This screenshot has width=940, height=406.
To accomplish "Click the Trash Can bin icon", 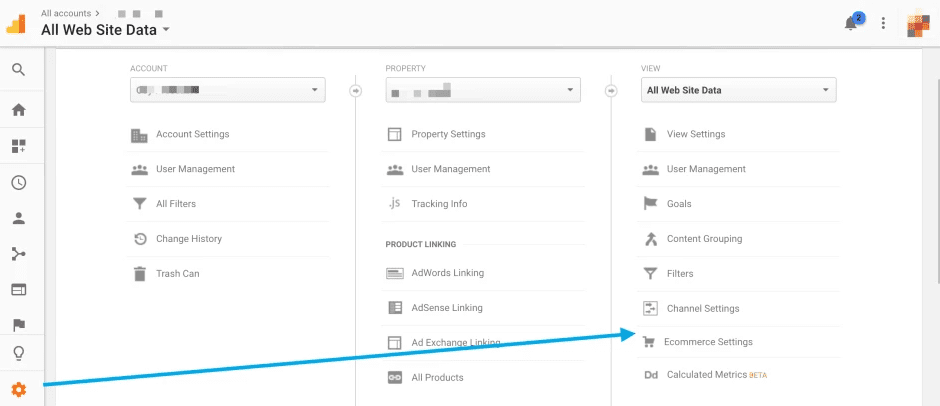I will pos(140,274).
